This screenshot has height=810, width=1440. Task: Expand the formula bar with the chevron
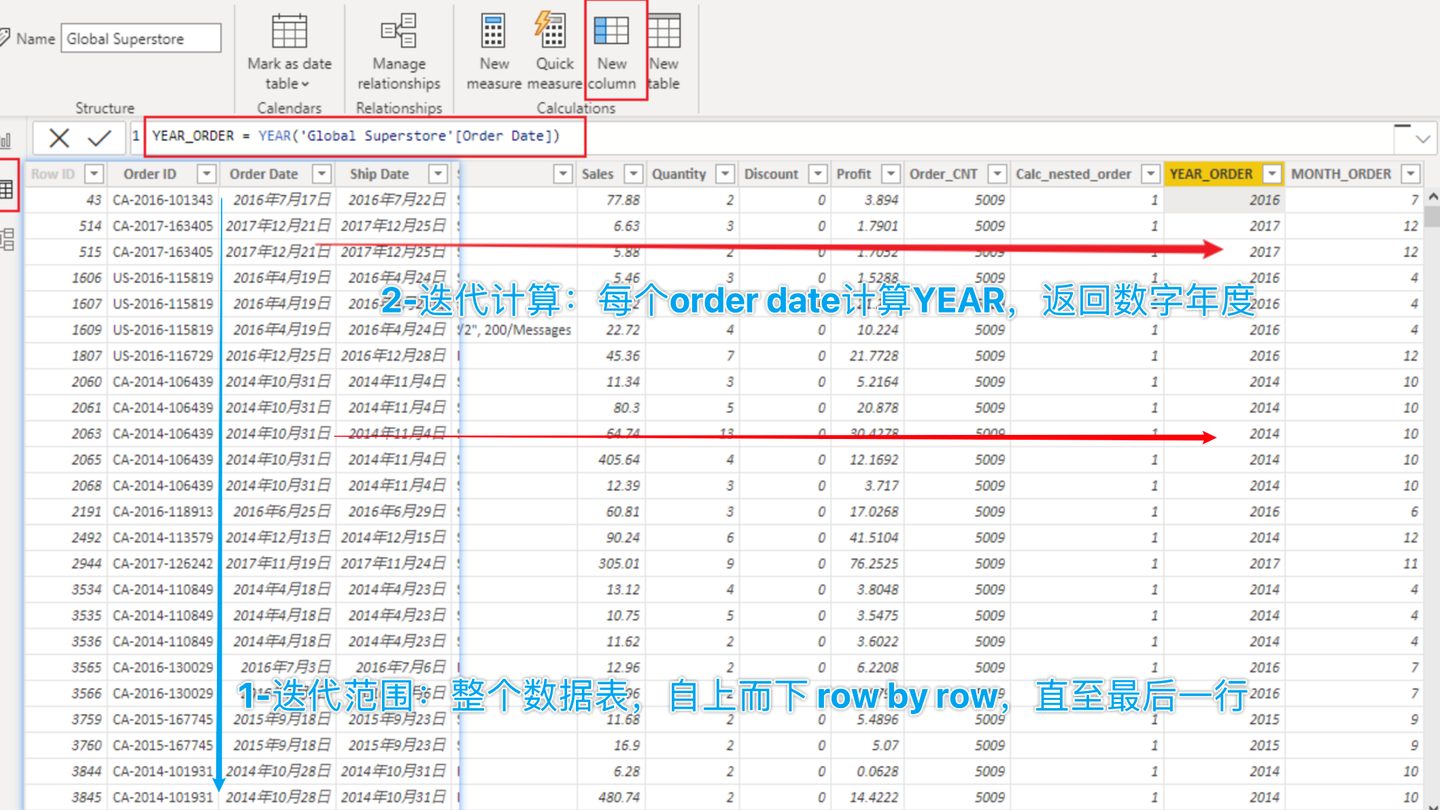click(1422, 139)
